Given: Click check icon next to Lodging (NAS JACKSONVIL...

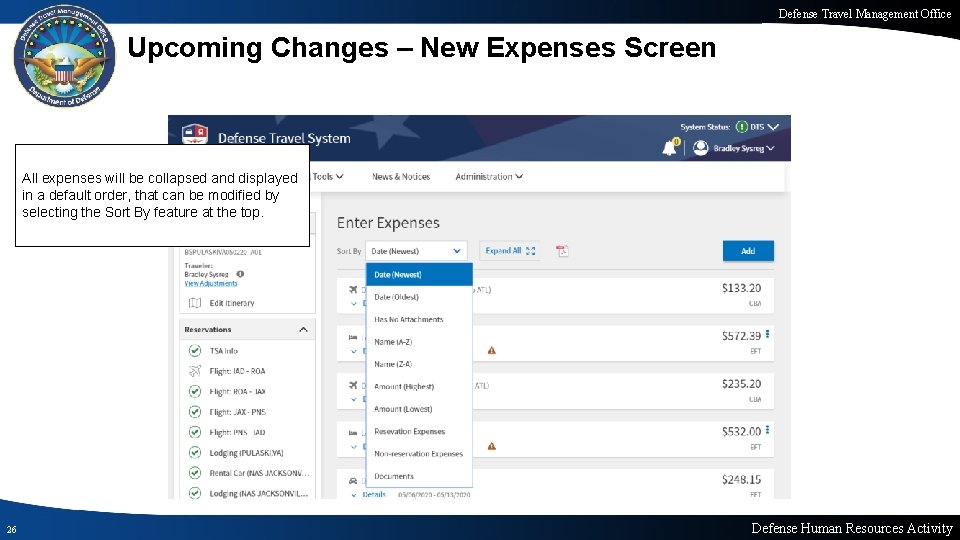Looking at the screenshot, I should [x=195, y=493].
